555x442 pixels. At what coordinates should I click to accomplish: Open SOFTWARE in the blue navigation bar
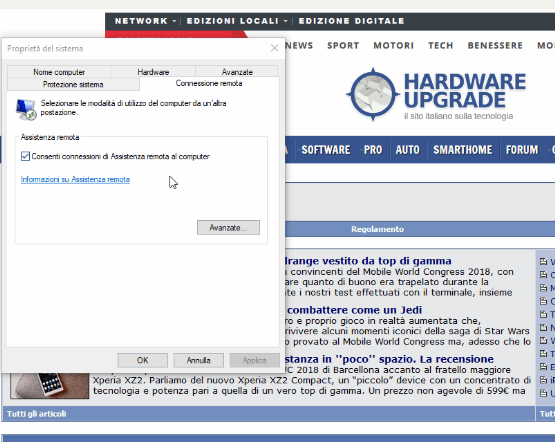pos(326,150)
